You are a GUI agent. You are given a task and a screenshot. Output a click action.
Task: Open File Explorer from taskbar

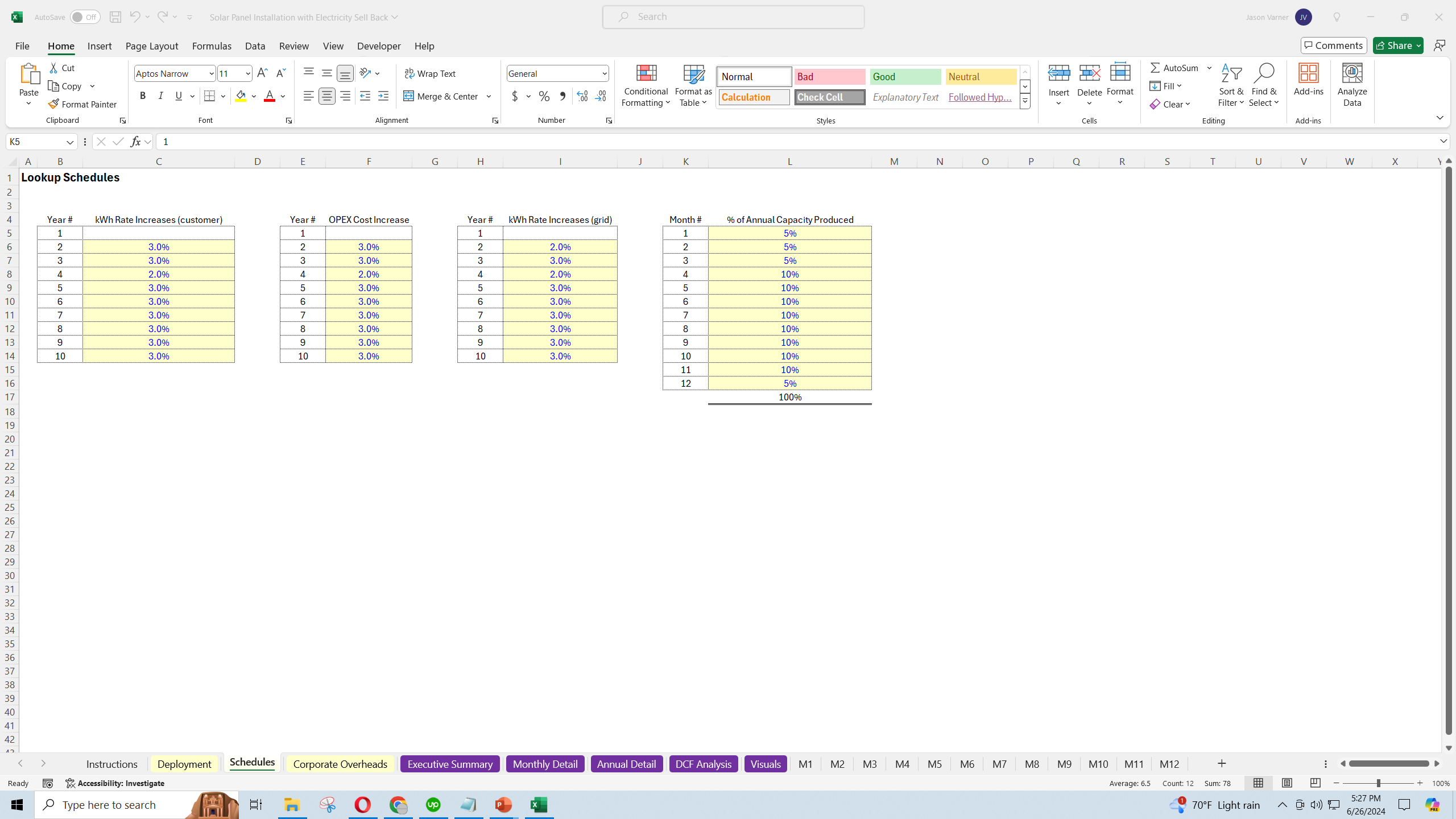292,805
